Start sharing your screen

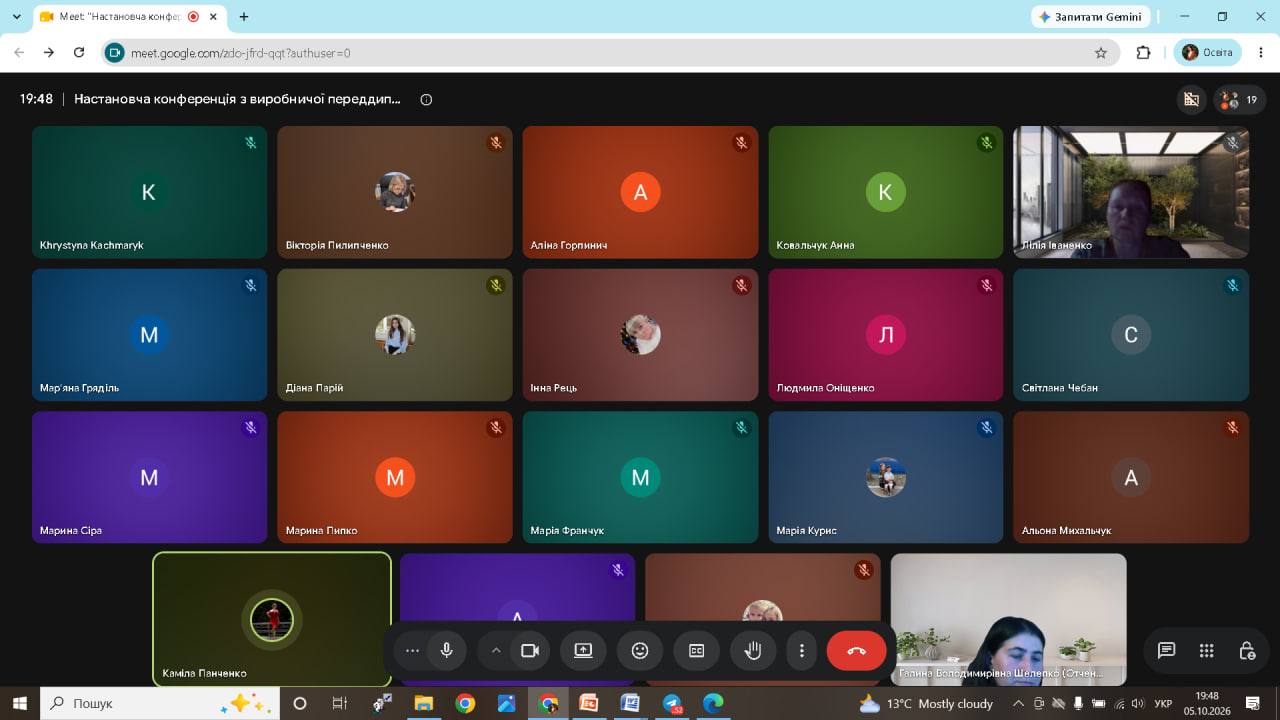pyautogui.click(x=583, y=651)
